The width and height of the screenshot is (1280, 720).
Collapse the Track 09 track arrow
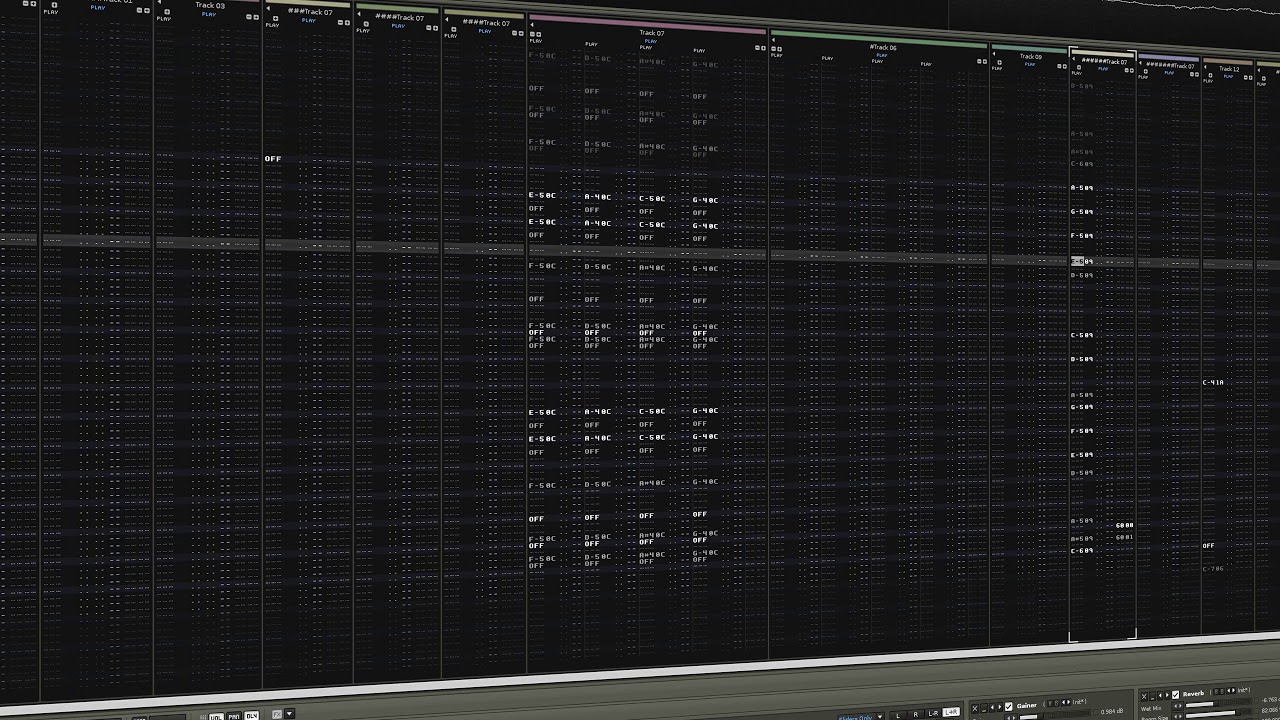[x=994, y=54]
